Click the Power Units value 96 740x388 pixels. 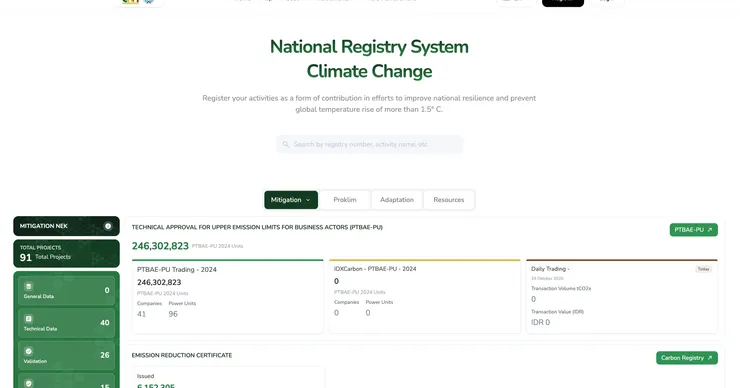(x=173, y=314)
